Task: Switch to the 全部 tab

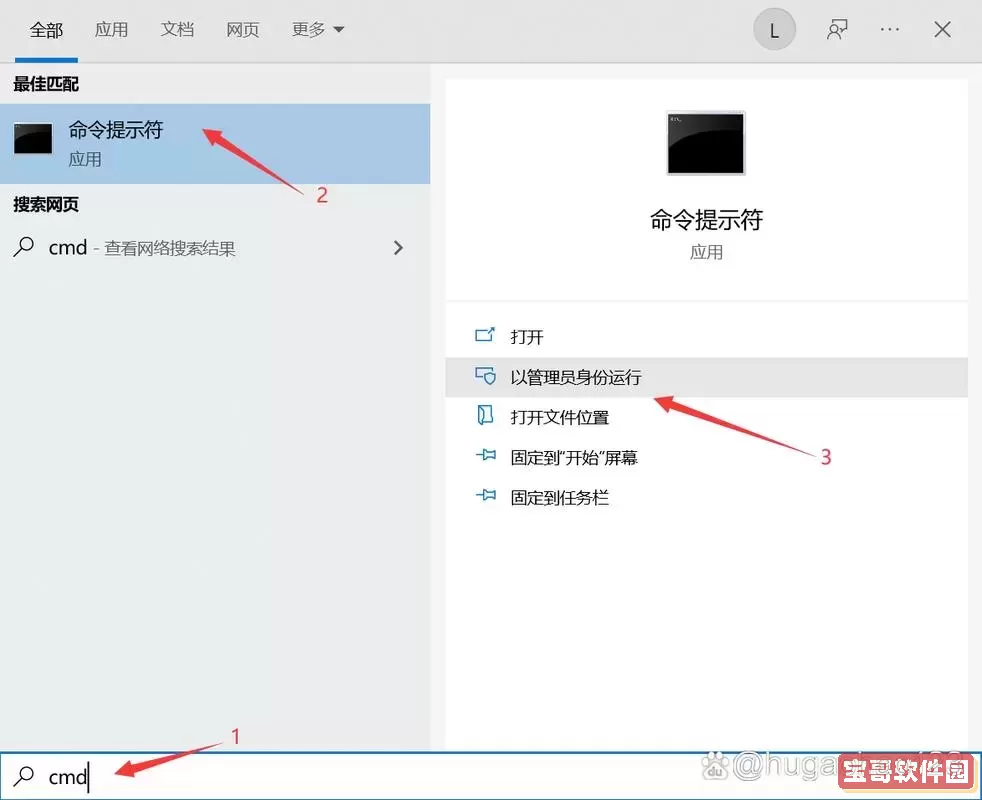Action: tap(46, 29)
